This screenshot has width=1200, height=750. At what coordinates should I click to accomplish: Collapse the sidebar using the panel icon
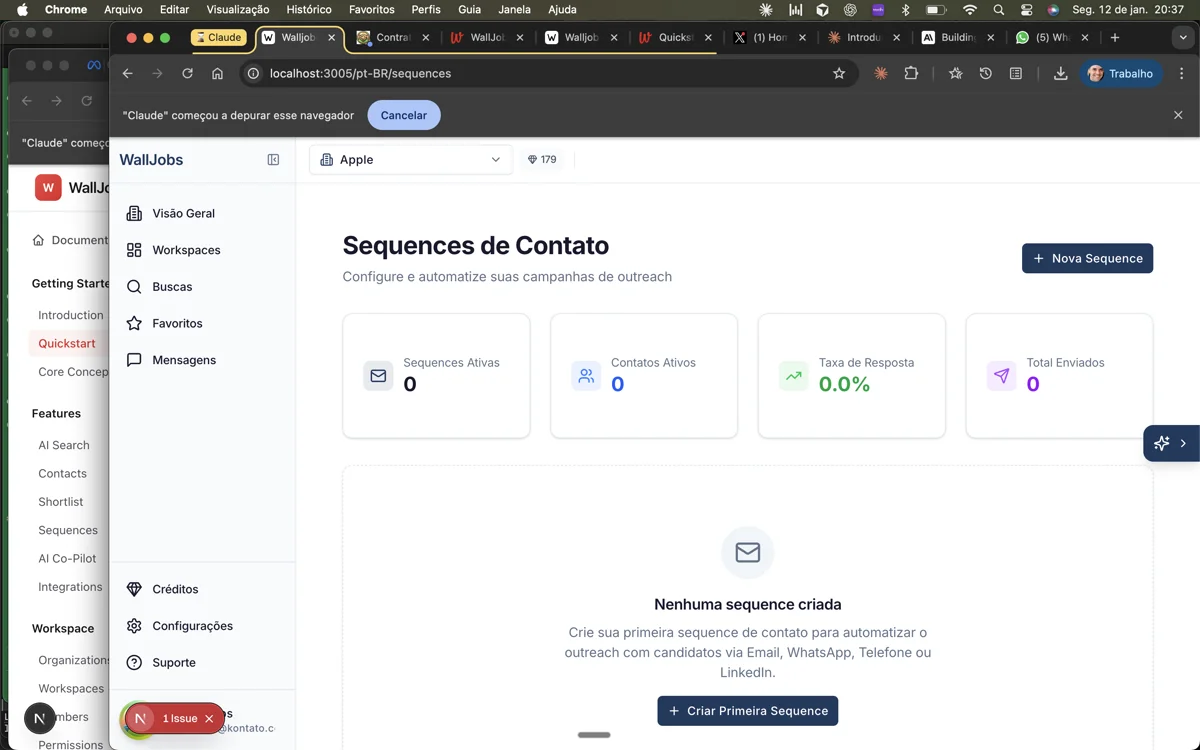pos(272,159)
